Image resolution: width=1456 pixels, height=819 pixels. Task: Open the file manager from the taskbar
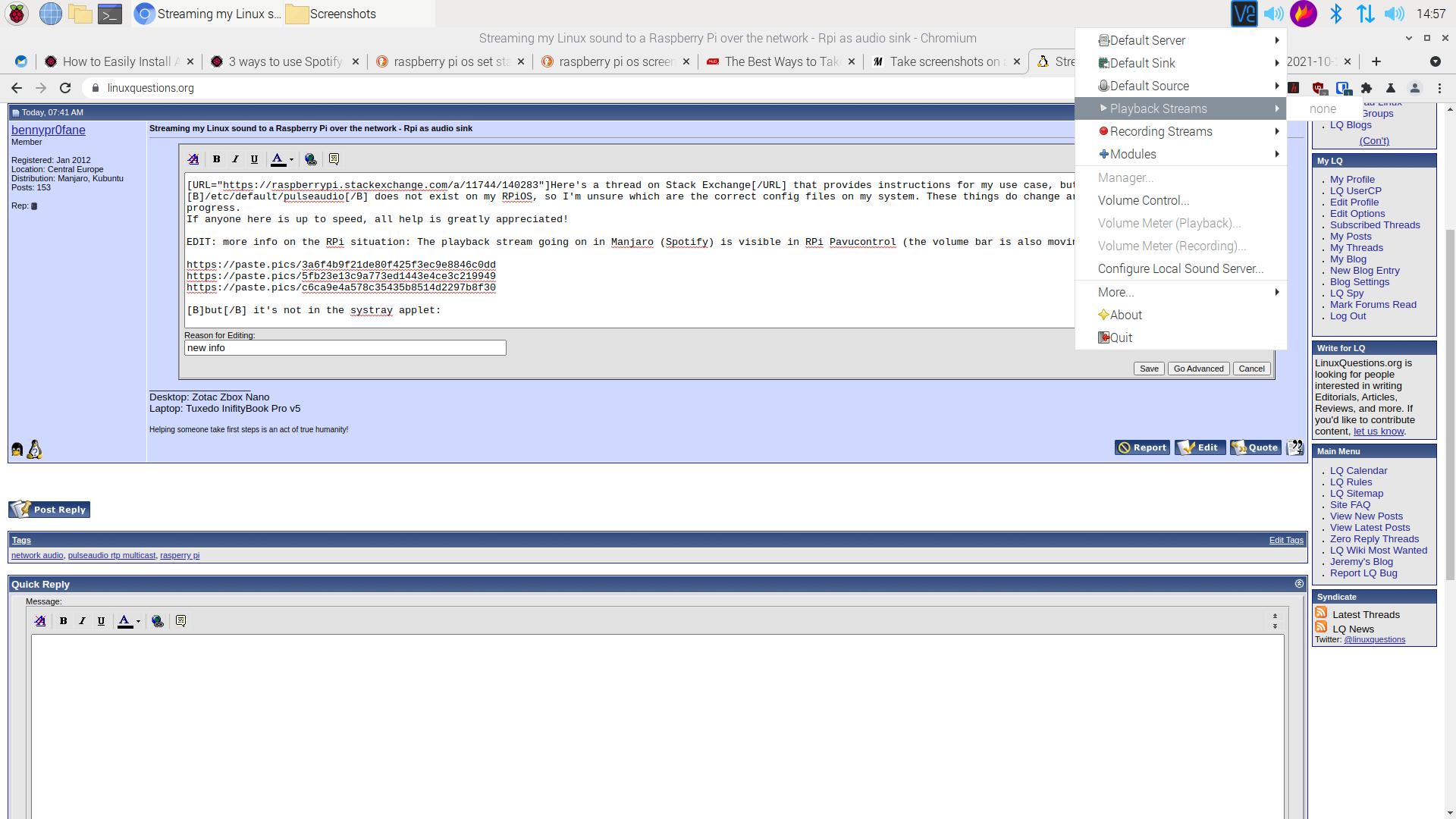(x=80, y=14)
